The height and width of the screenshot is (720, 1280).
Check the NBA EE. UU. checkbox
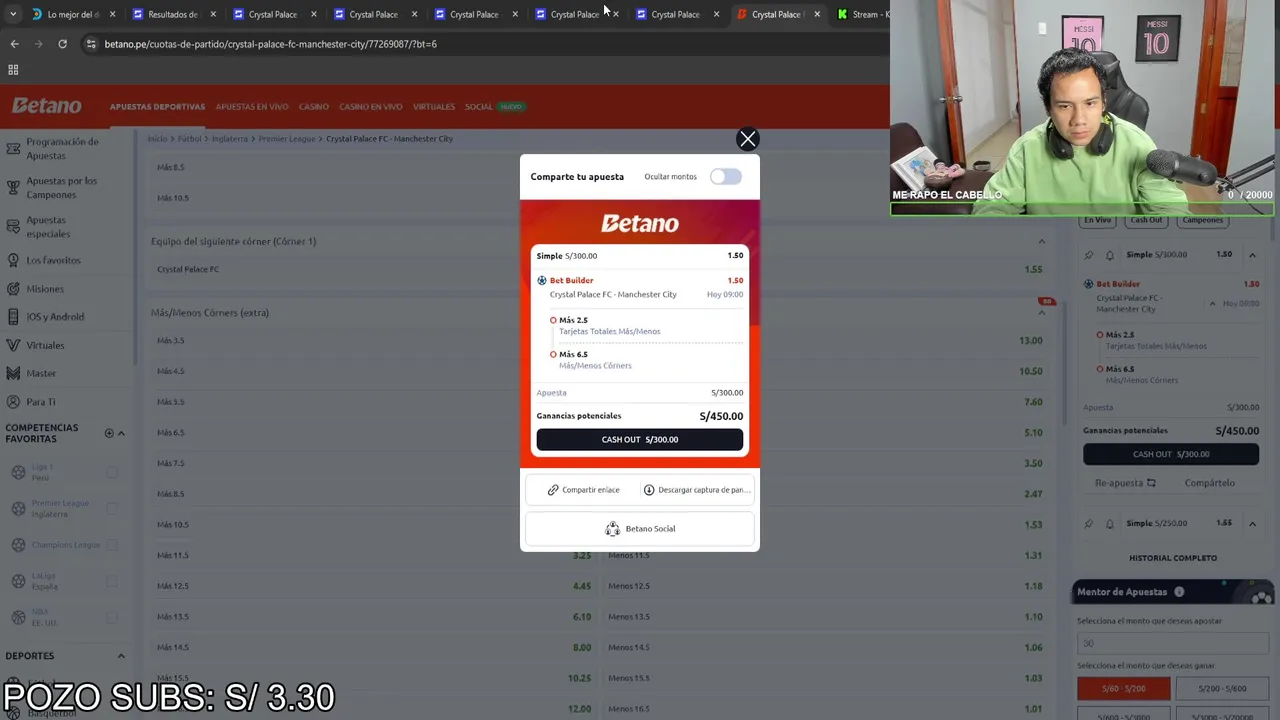pyautogui.click(x=112, y=617)
